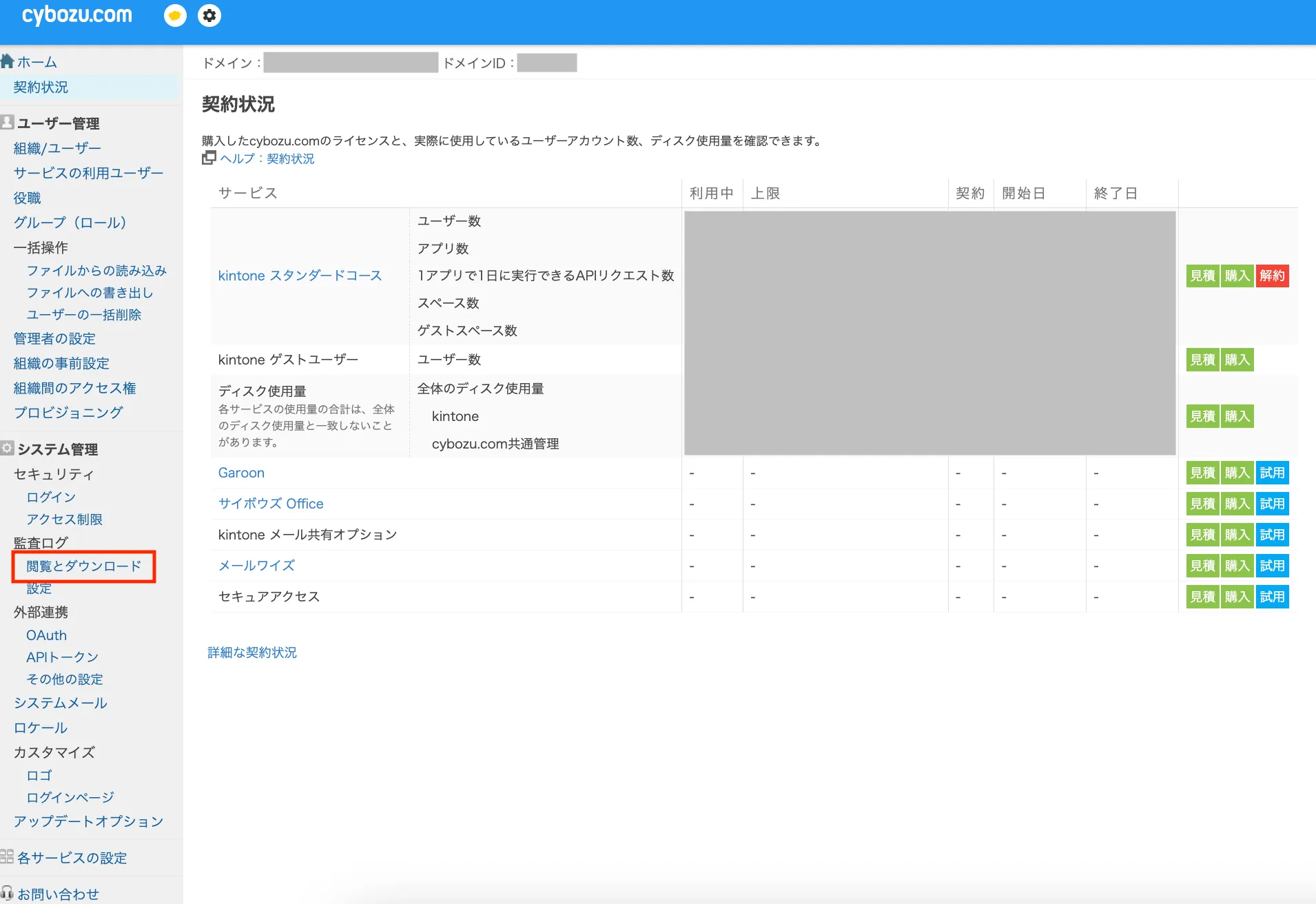Click the grid icon beside 各サービスの設定
Viewport: 1316px width, 904px height.
pos(7,856)
